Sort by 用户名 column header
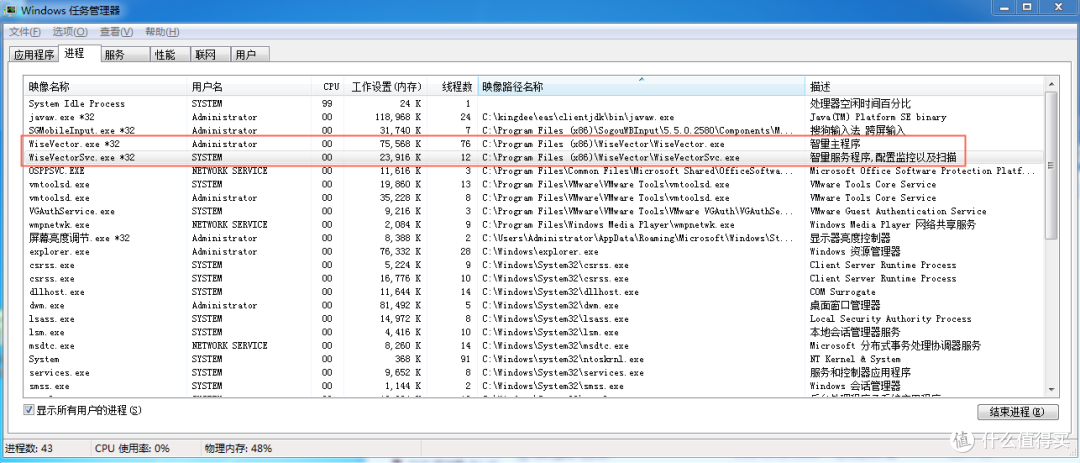The width and height of the screenshot is (1080, 463). pyautogui.click(x=249, y=87)
